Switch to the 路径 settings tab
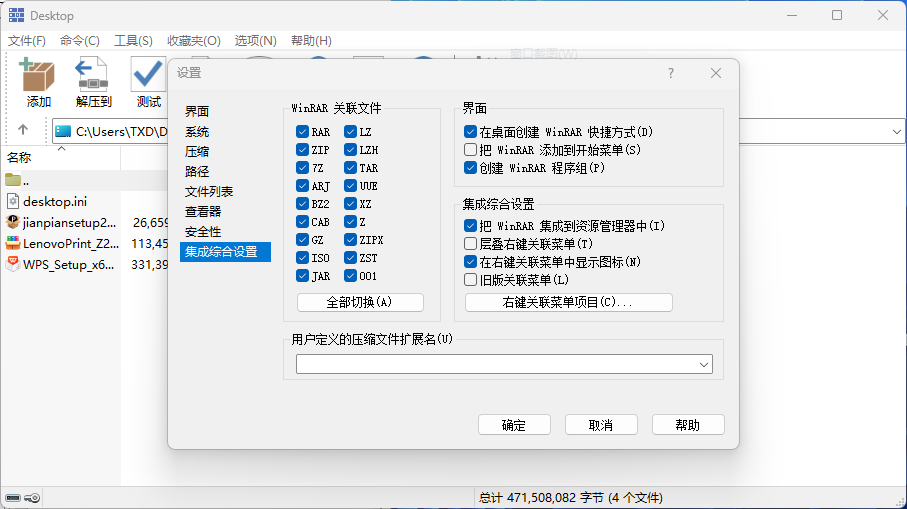This screenshot has width=907, height=509. [197, 171]
